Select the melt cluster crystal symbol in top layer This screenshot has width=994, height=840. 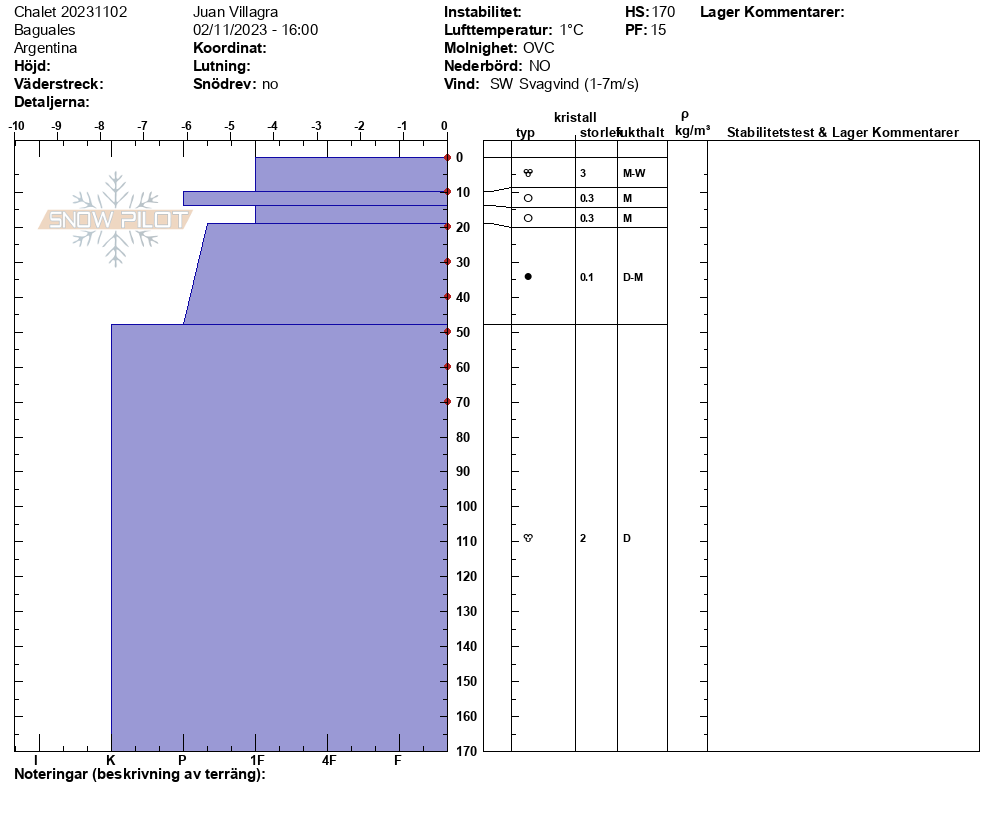528,173
